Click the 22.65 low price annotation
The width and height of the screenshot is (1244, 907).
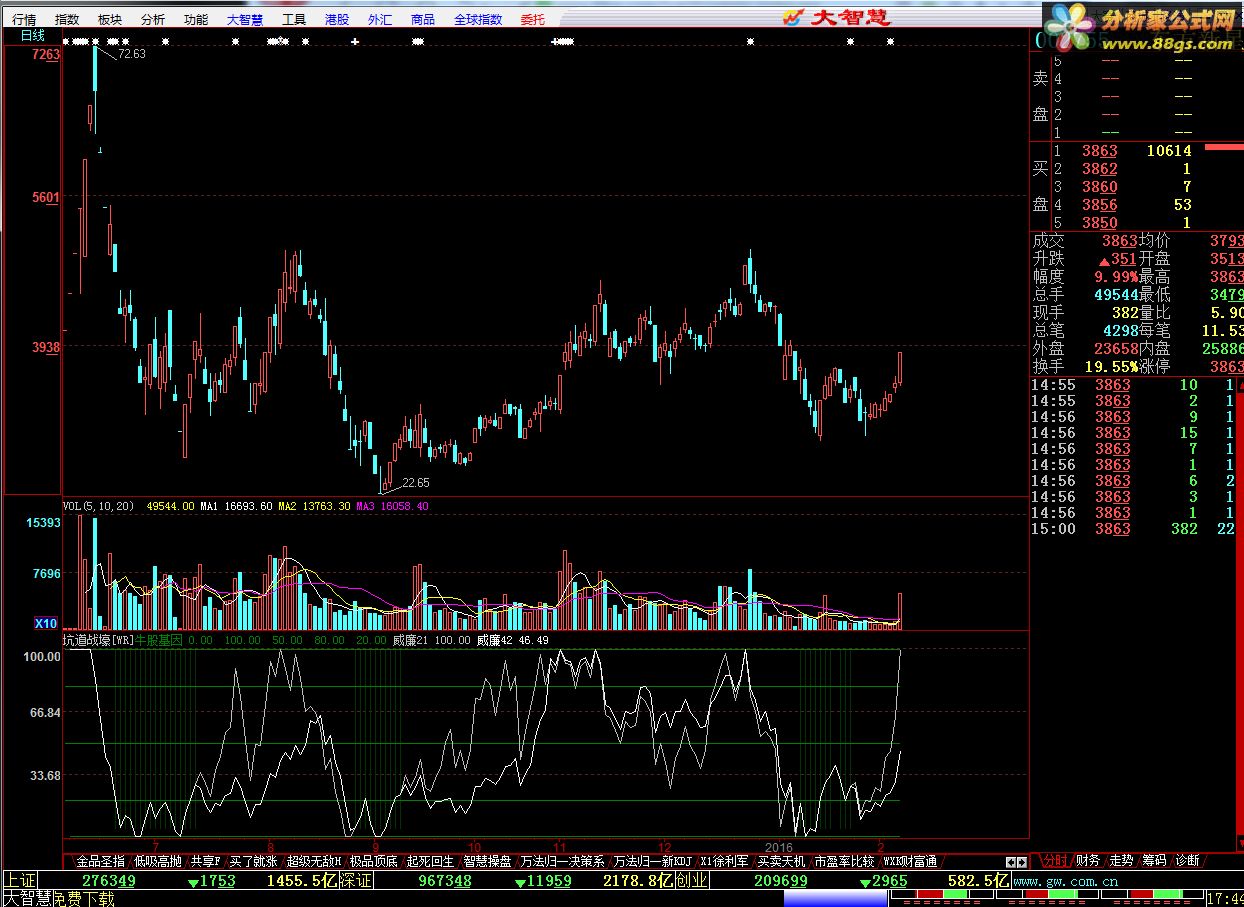tap(416, 482)
